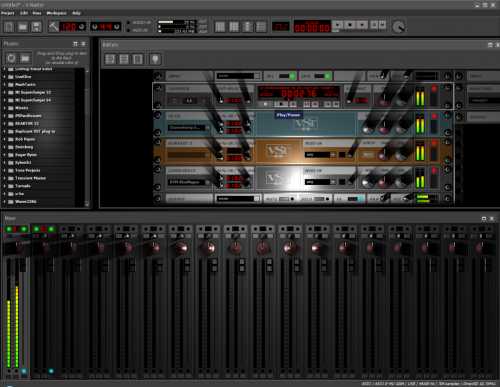Open the black dropdown in the orange VSTi module
500x387 pixels.
click(320, 155)
